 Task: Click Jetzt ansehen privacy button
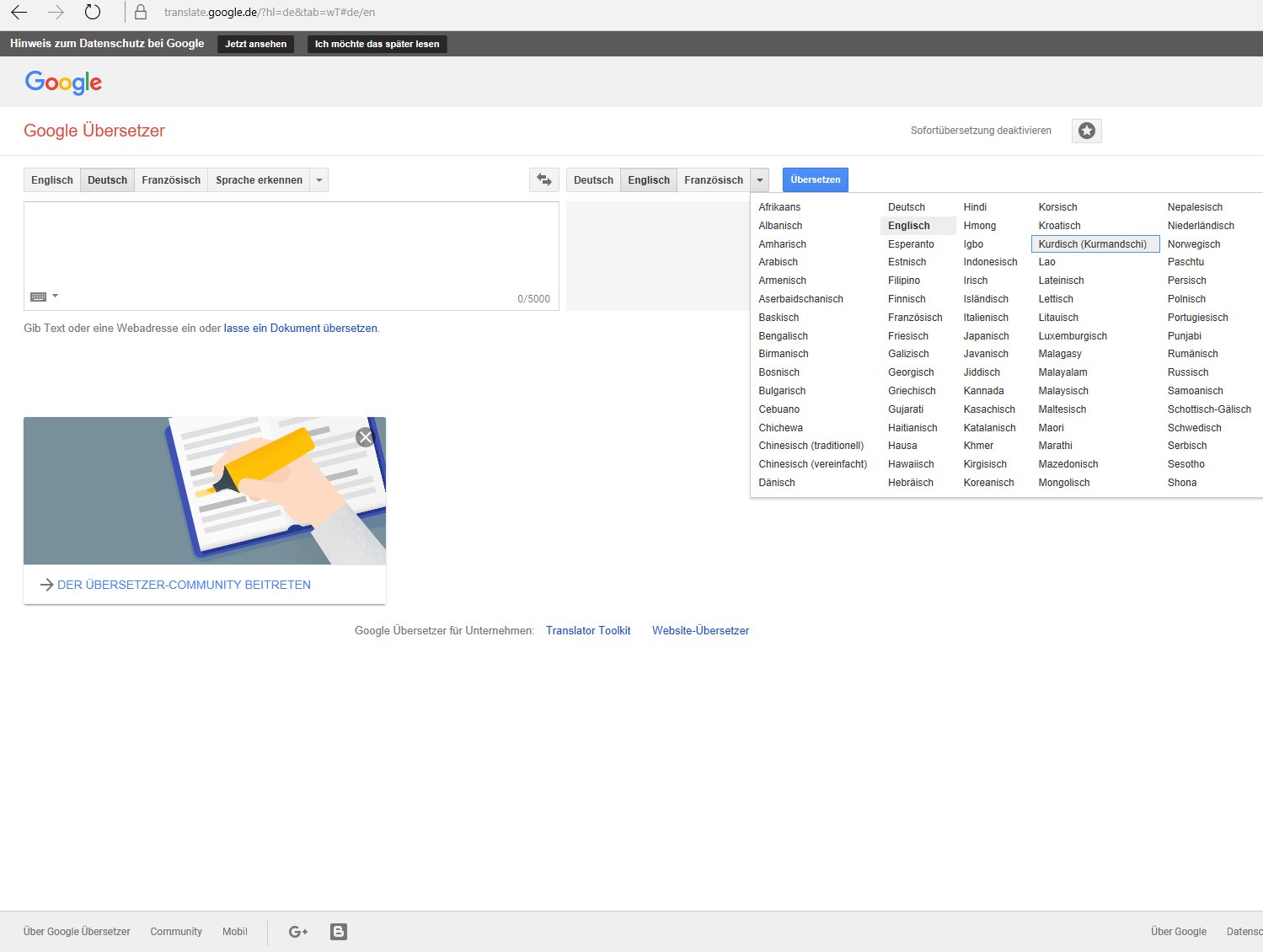tap(255, 44)
